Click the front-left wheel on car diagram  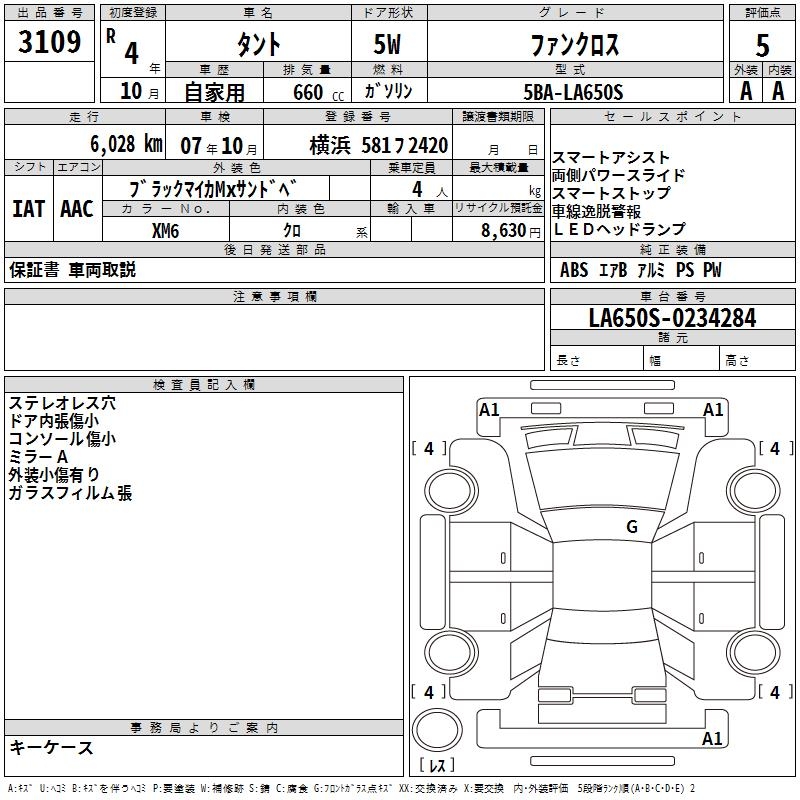(x=451, y=491)
